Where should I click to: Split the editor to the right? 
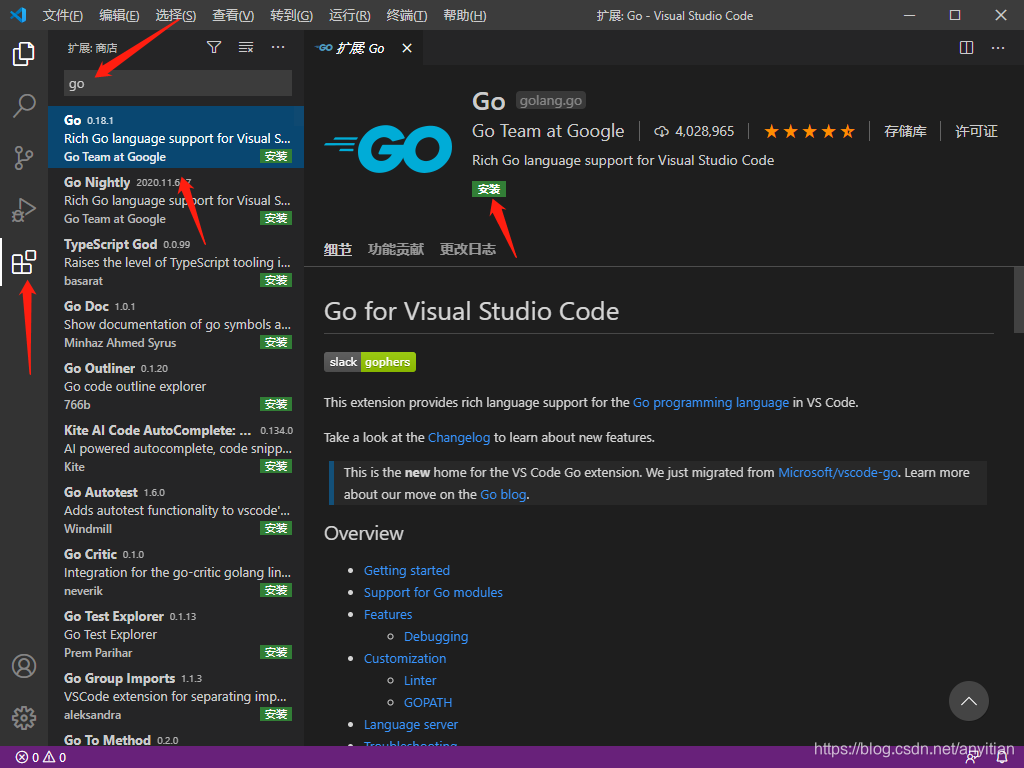click(x=967, y=48)
